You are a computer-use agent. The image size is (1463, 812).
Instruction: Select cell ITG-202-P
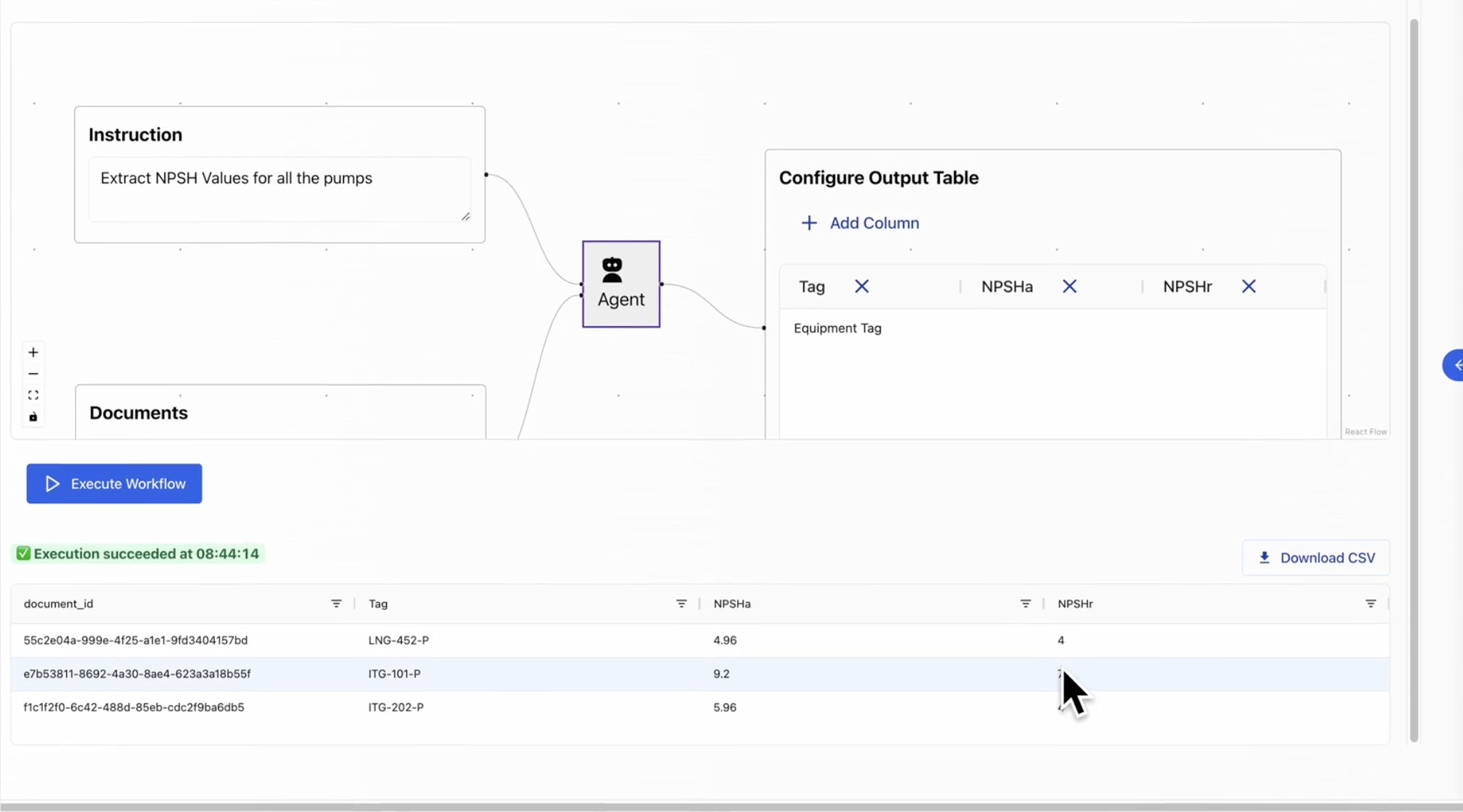pos(395,707)
